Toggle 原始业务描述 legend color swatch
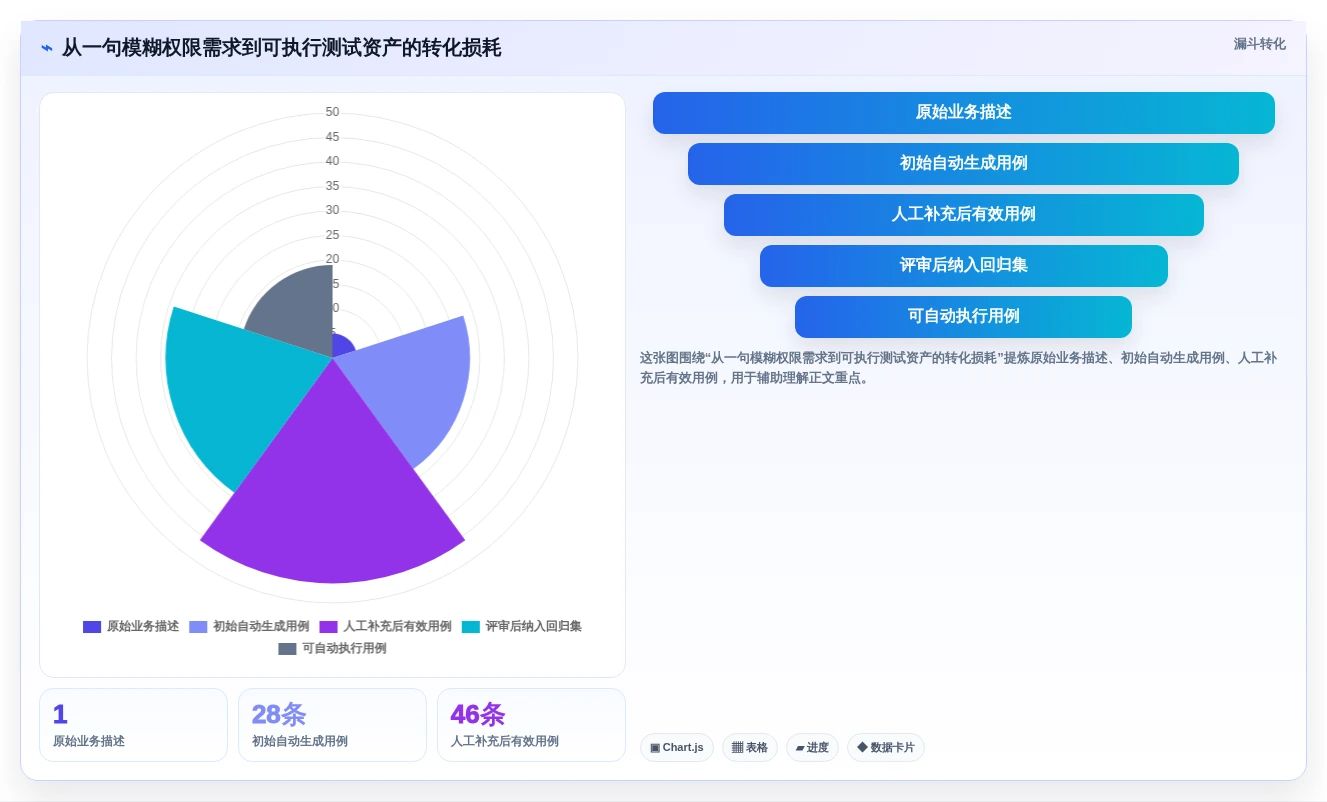 tap(92, 627)
